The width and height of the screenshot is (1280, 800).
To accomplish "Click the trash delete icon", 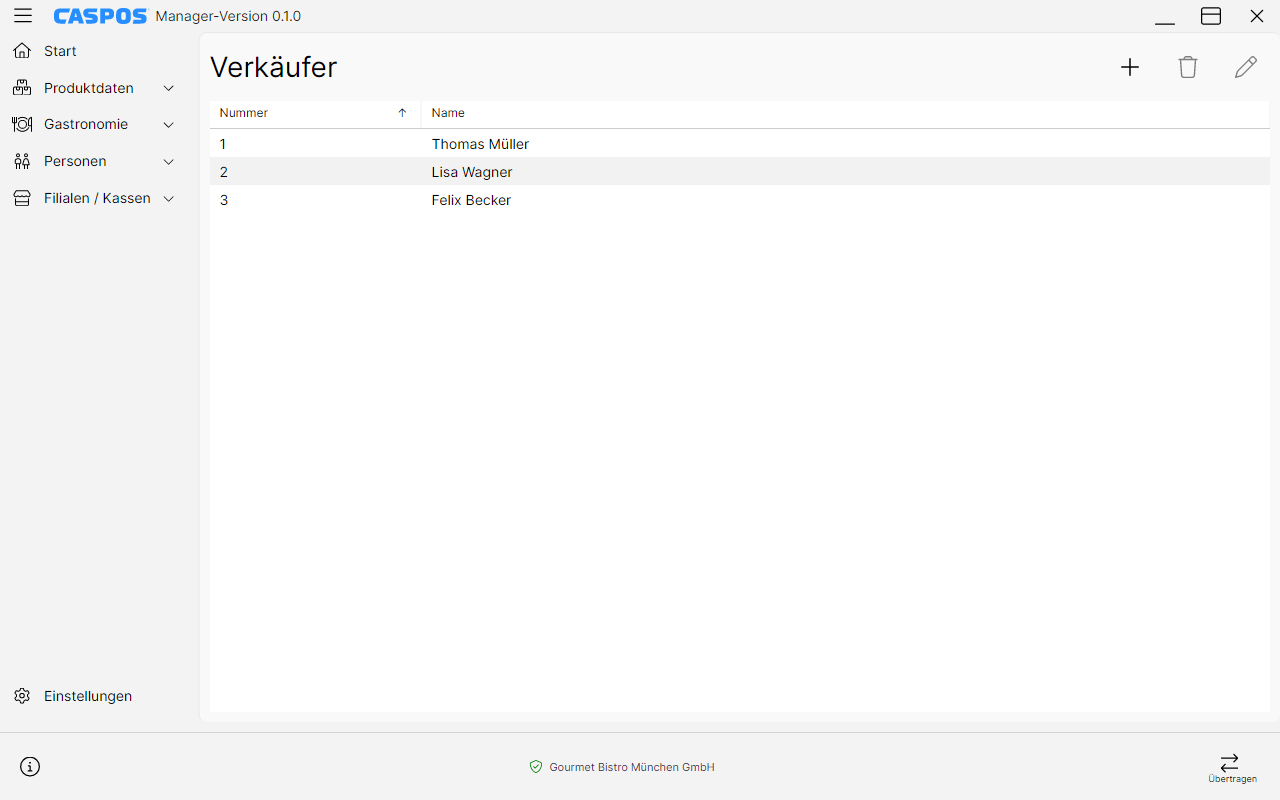I will click(x=1188, y=67).
